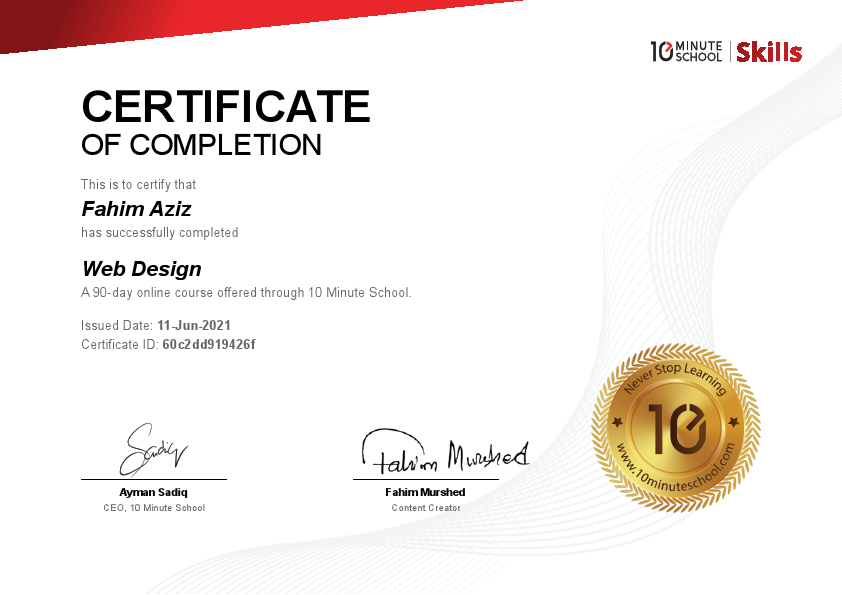Image resolution: width=842 pixels, height=595 pixels.
Task: Select the recipient name Fahim Aziz
Action: 136,209
